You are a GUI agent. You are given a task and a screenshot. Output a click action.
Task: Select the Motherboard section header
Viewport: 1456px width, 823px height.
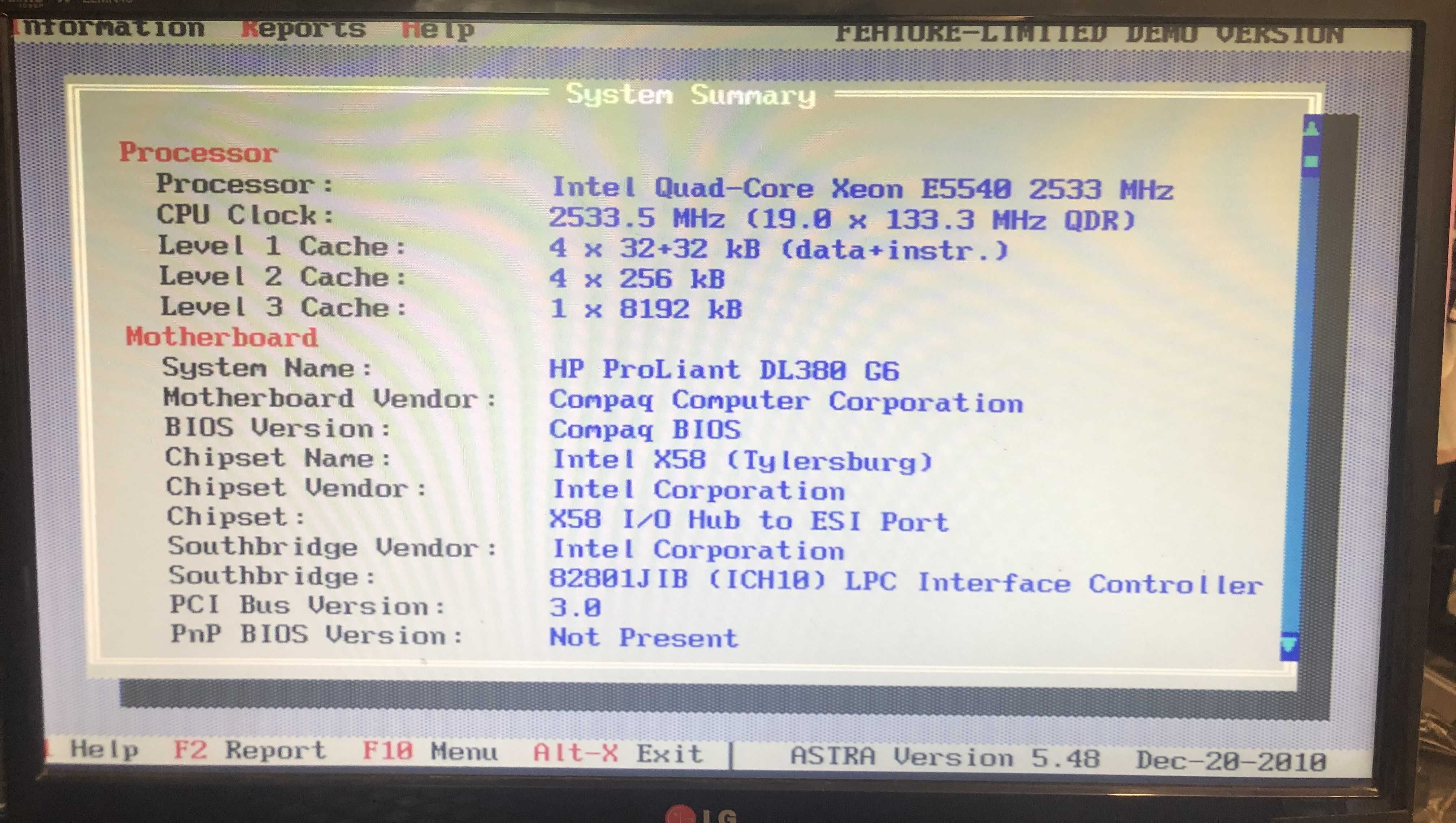click(190, 340)
